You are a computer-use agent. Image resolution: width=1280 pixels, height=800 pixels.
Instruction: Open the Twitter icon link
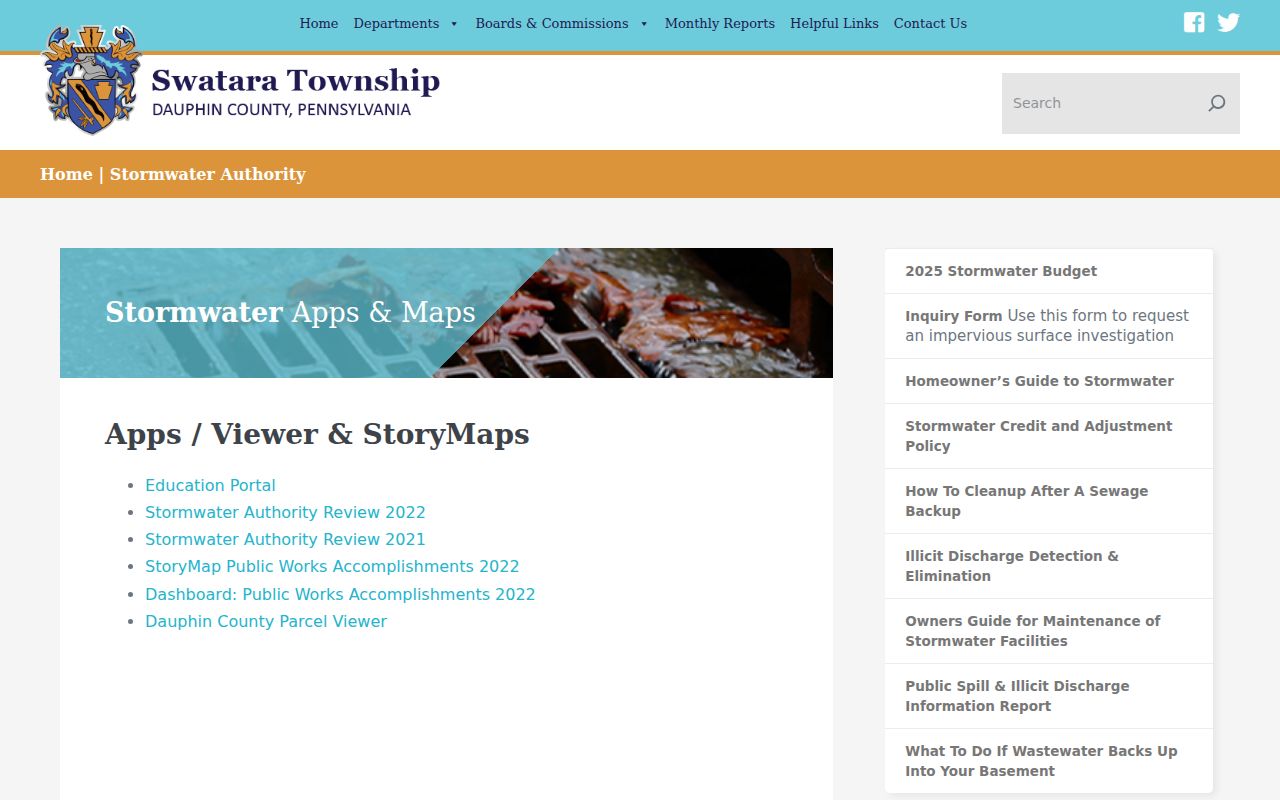point(1229,22)
